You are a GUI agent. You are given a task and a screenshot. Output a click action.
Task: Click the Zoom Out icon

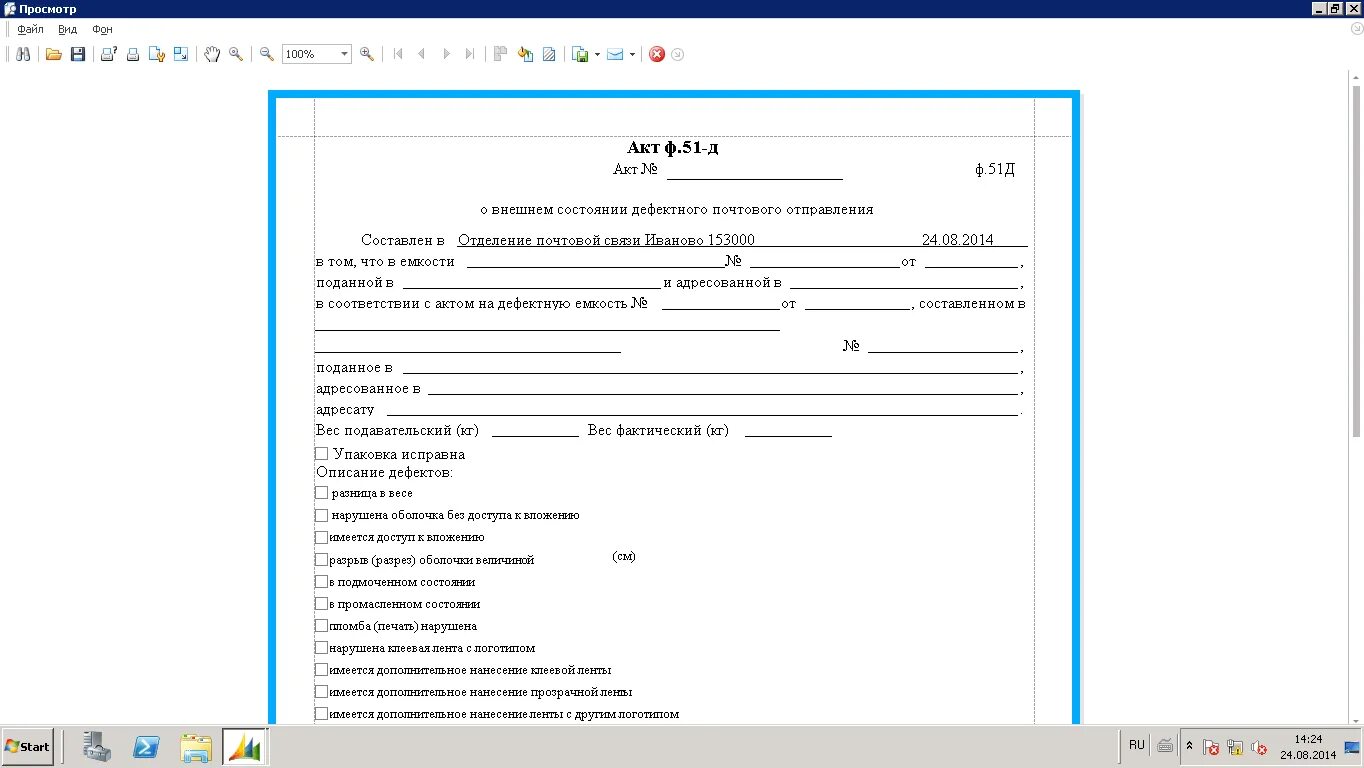coord(267,54)
